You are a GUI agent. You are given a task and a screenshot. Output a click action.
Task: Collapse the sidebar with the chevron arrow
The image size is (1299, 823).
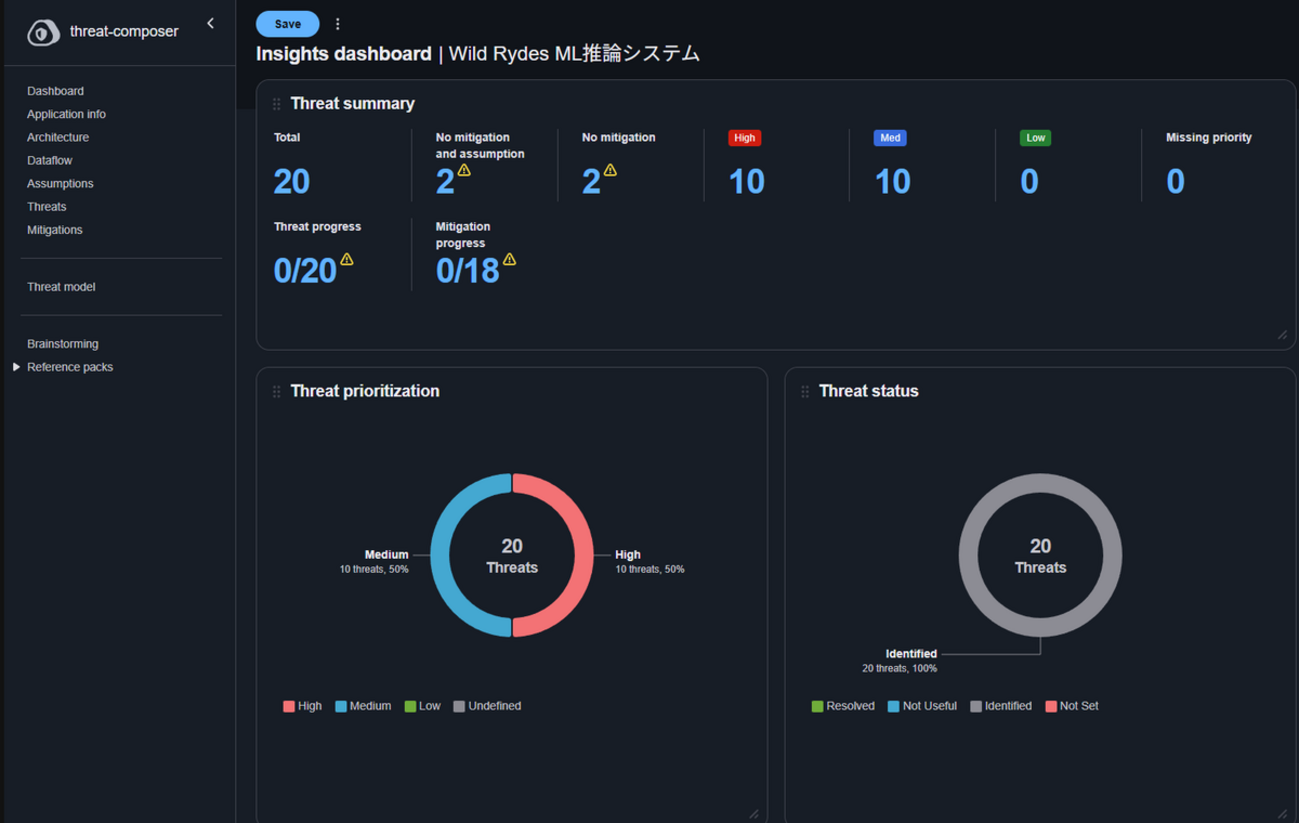(210, 23)
